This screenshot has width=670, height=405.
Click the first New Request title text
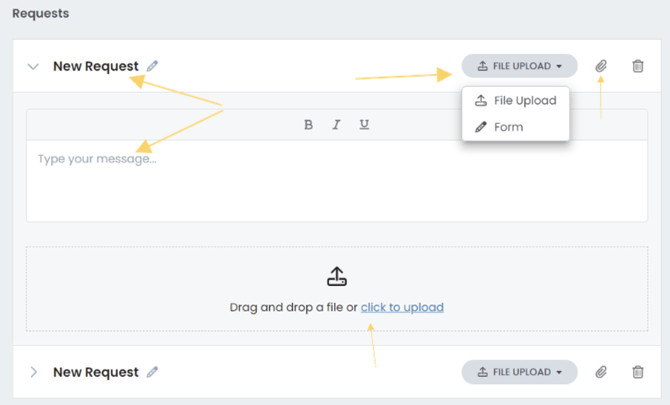click(x=96, y=66)
